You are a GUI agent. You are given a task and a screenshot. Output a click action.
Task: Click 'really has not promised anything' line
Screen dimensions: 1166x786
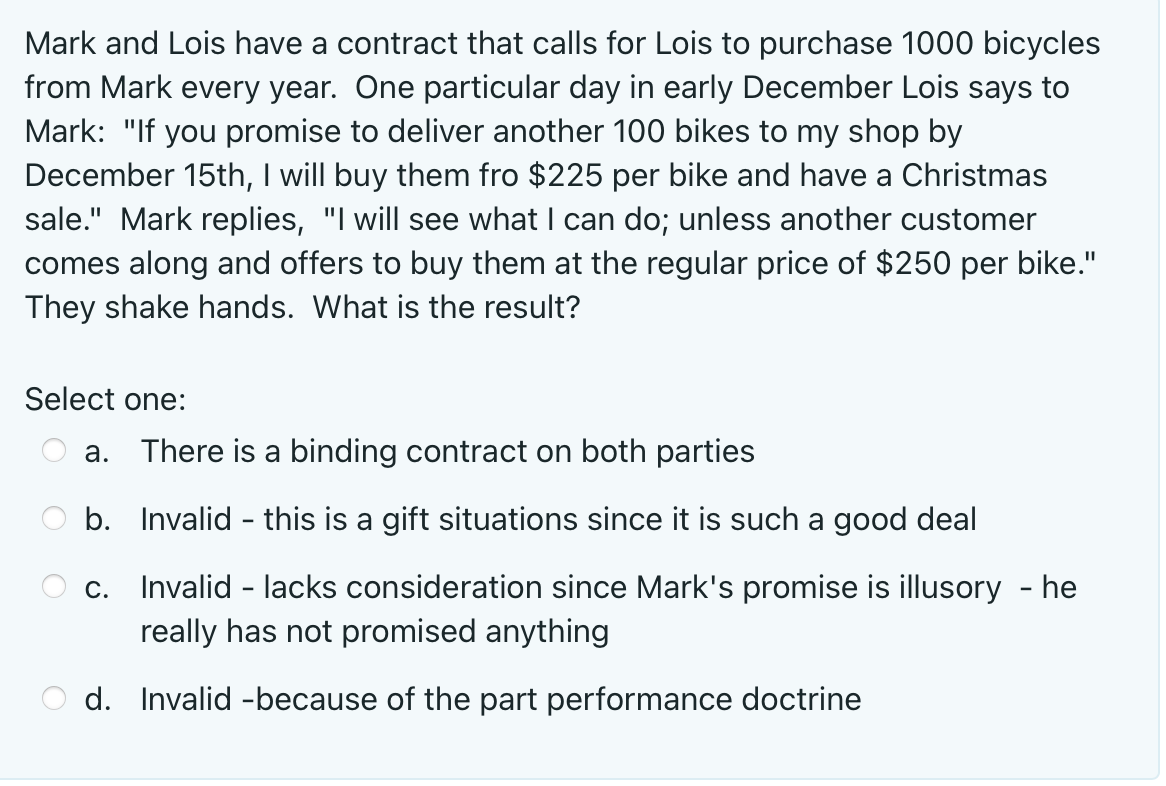click(x=375, y=631)
